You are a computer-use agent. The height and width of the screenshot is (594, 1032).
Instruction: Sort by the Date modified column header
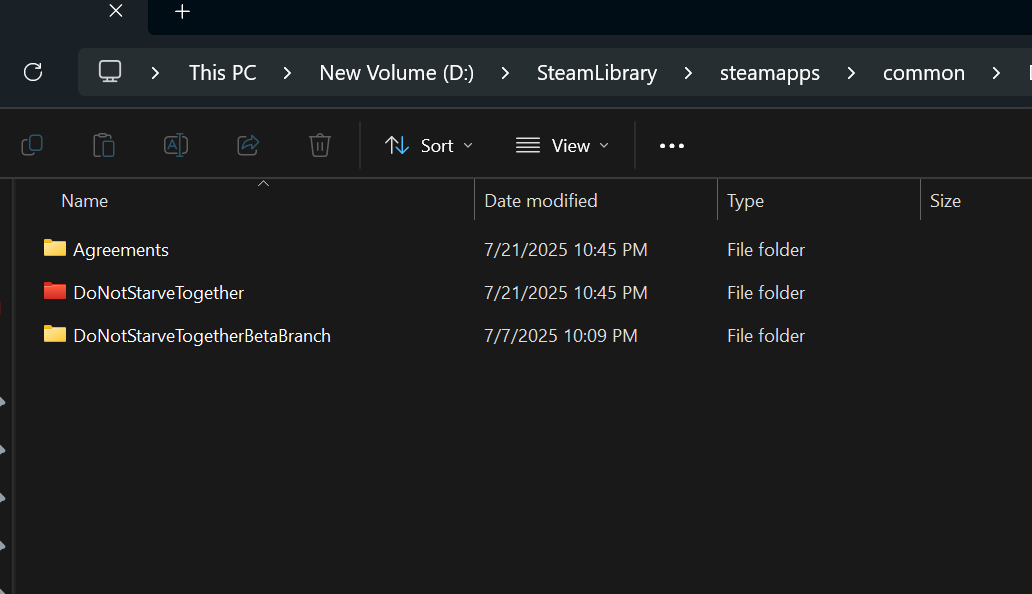coord(541,201)
